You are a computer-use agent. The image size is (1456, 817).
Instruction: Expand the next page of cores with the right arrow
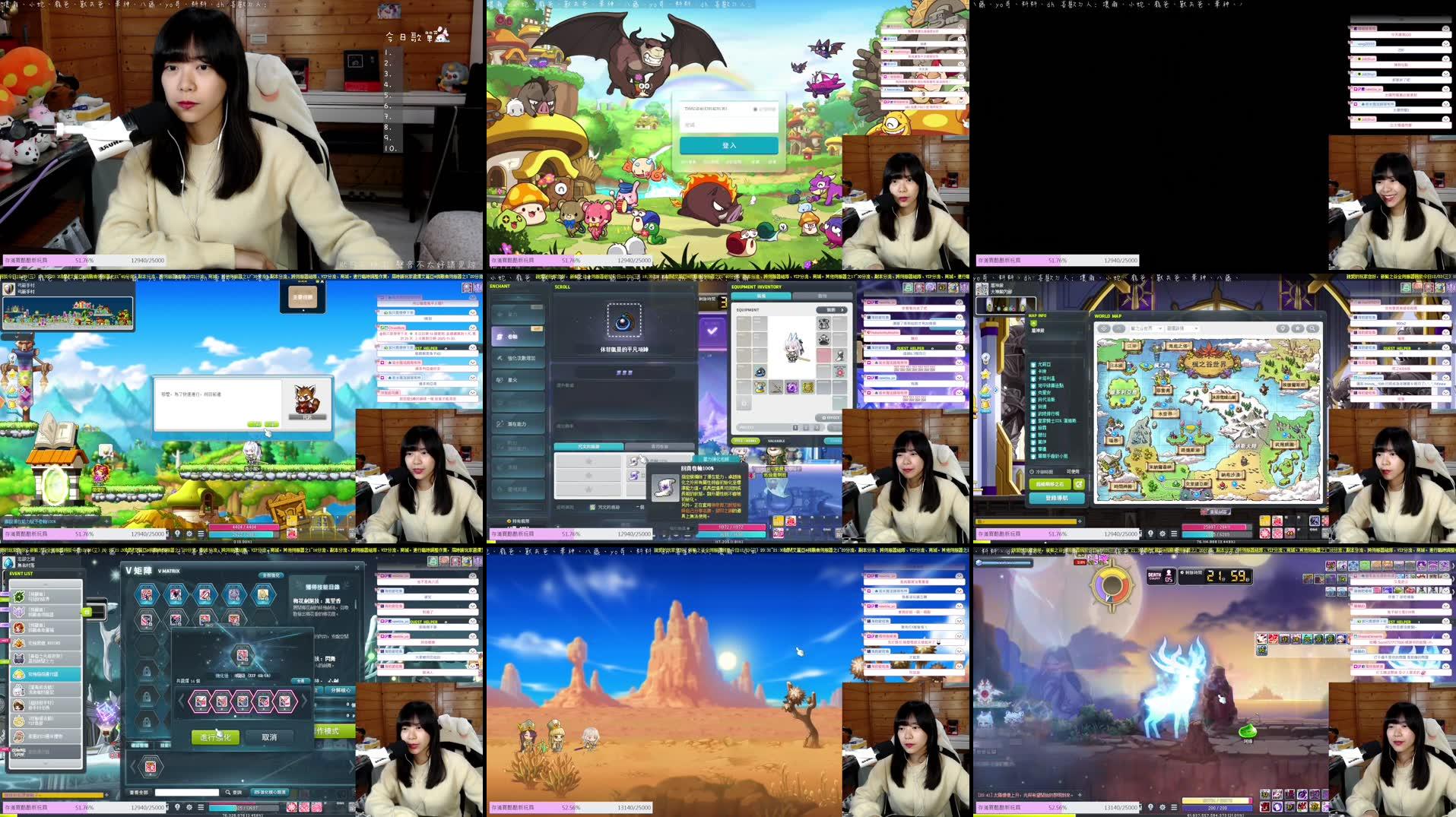[304, 701]
